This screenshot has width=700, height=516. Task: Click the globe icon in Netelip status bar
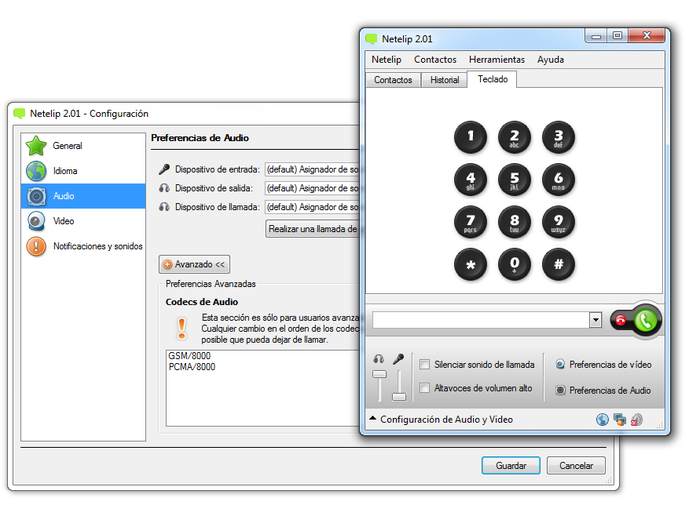tap(602, 420)
